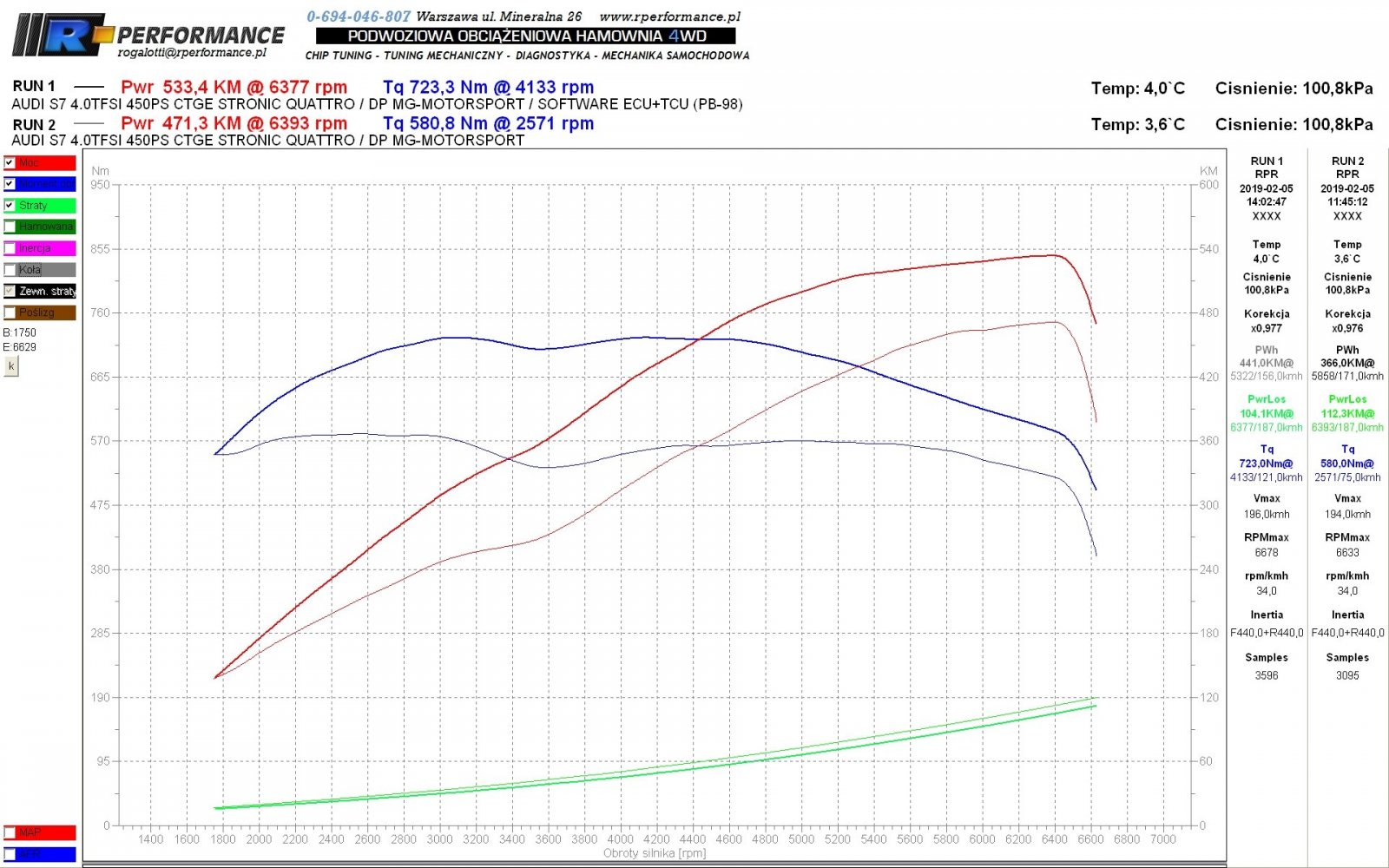1389x868 pixels.
Task: Click RUN 1 timestamp 14:02:47
Action: coord(1267,201)
